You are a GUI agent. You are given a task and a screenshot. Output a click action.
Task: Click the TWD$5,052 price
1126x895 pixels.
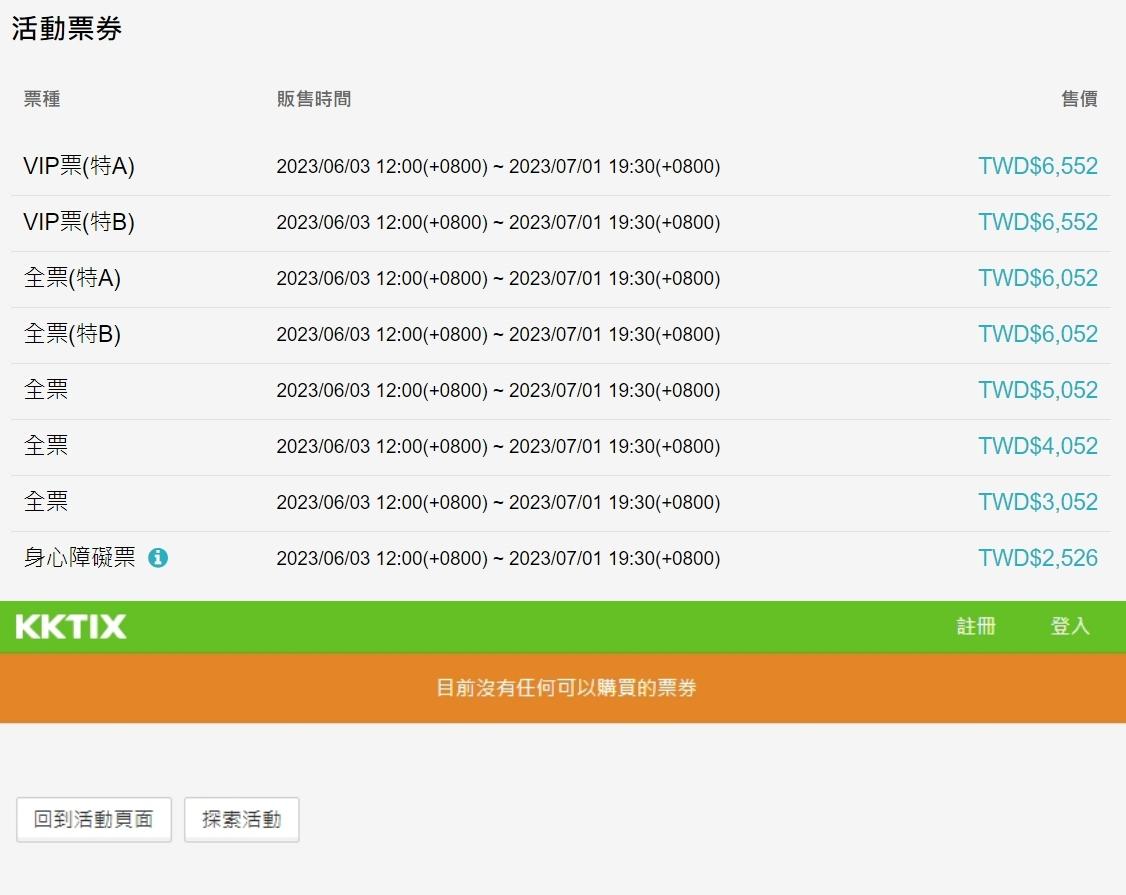point(1038,390)
